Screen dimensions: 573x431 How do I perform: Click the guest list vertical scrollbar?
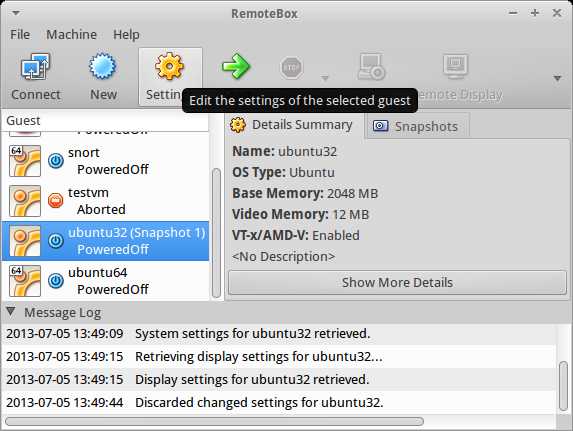[x=216, y=233]
